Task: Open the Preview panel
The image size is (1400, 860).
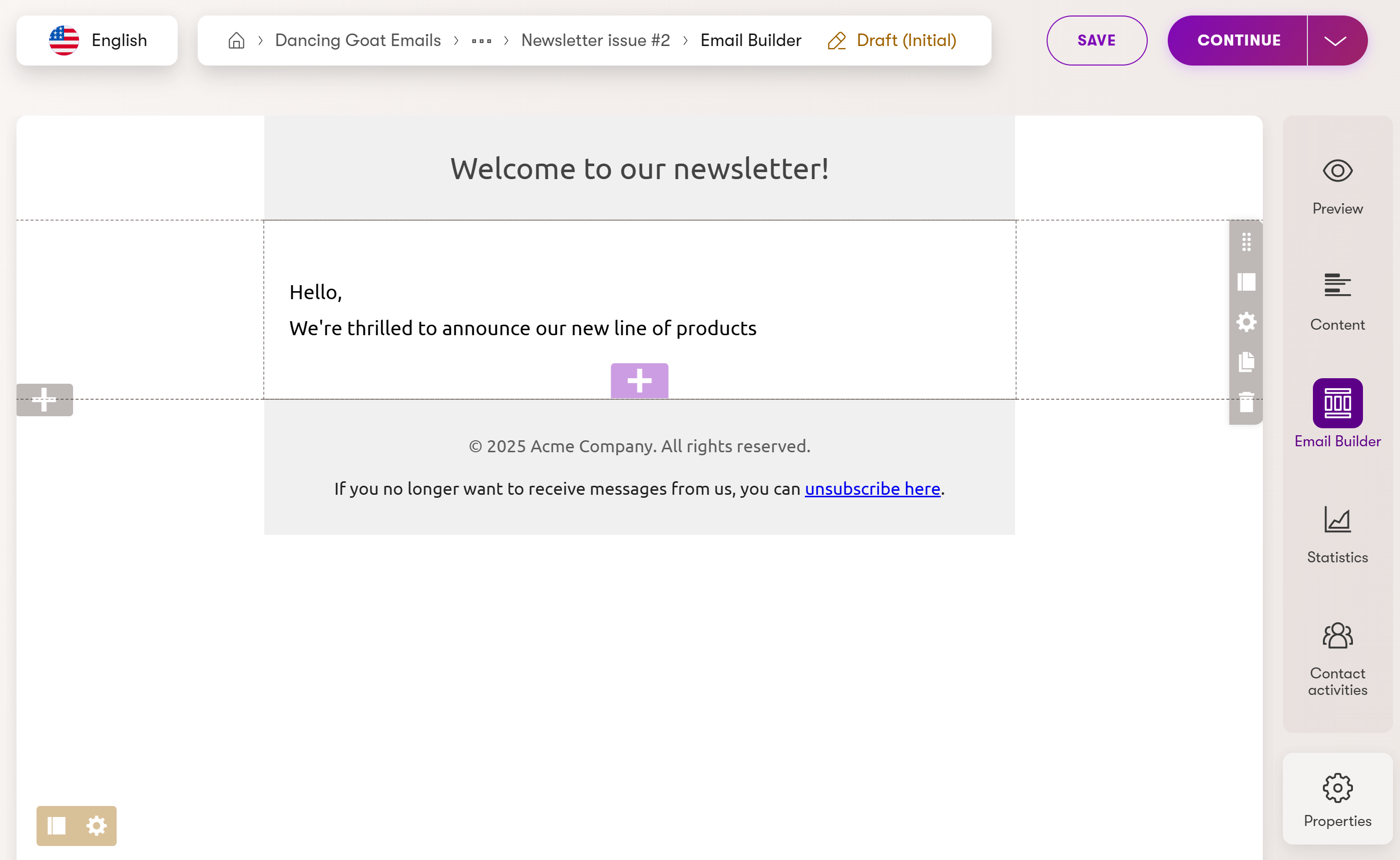Action: [x=1337, y=182]
